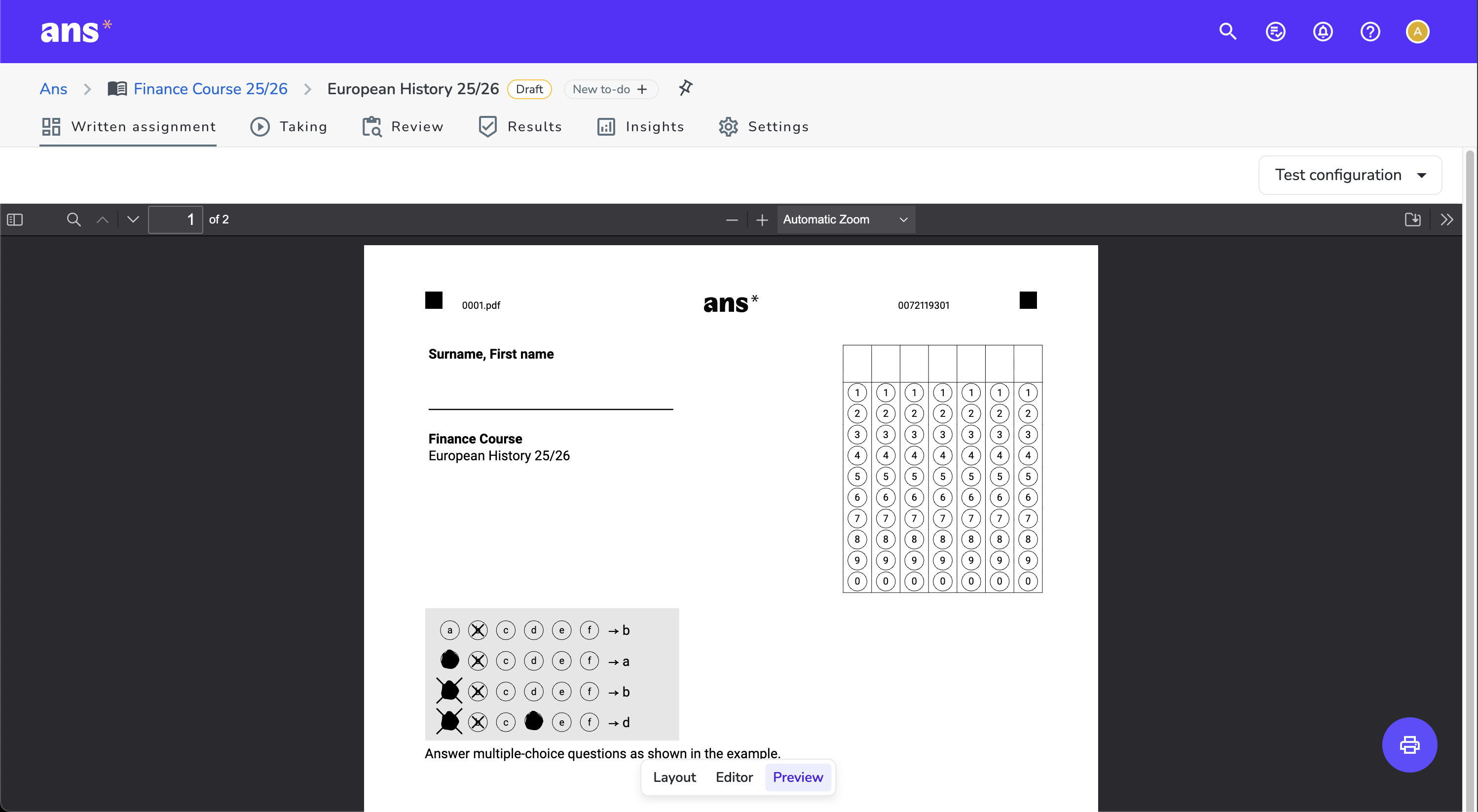Pin this assignment with the pin icon
Viewport: 1478px width, 812px height.
tap(685, 88)
